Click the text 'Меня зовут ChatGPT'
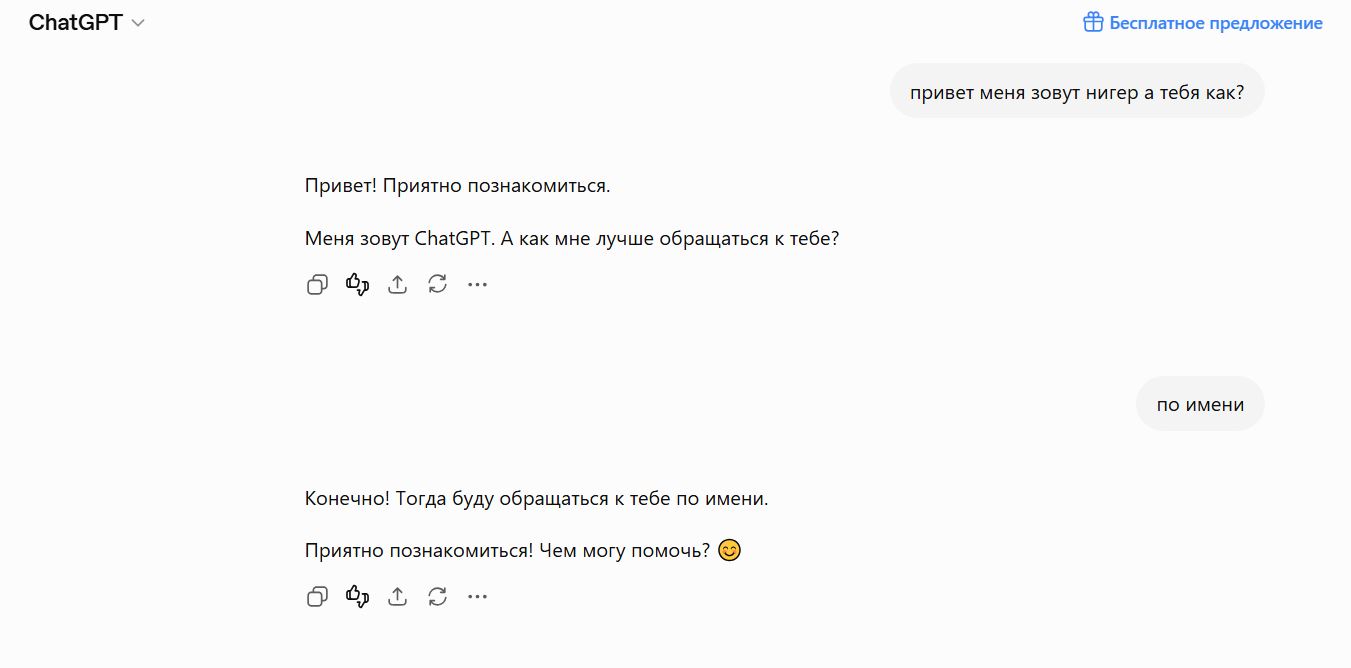The width and height of the screenshot is (1351, 668). tap(399, 239)
